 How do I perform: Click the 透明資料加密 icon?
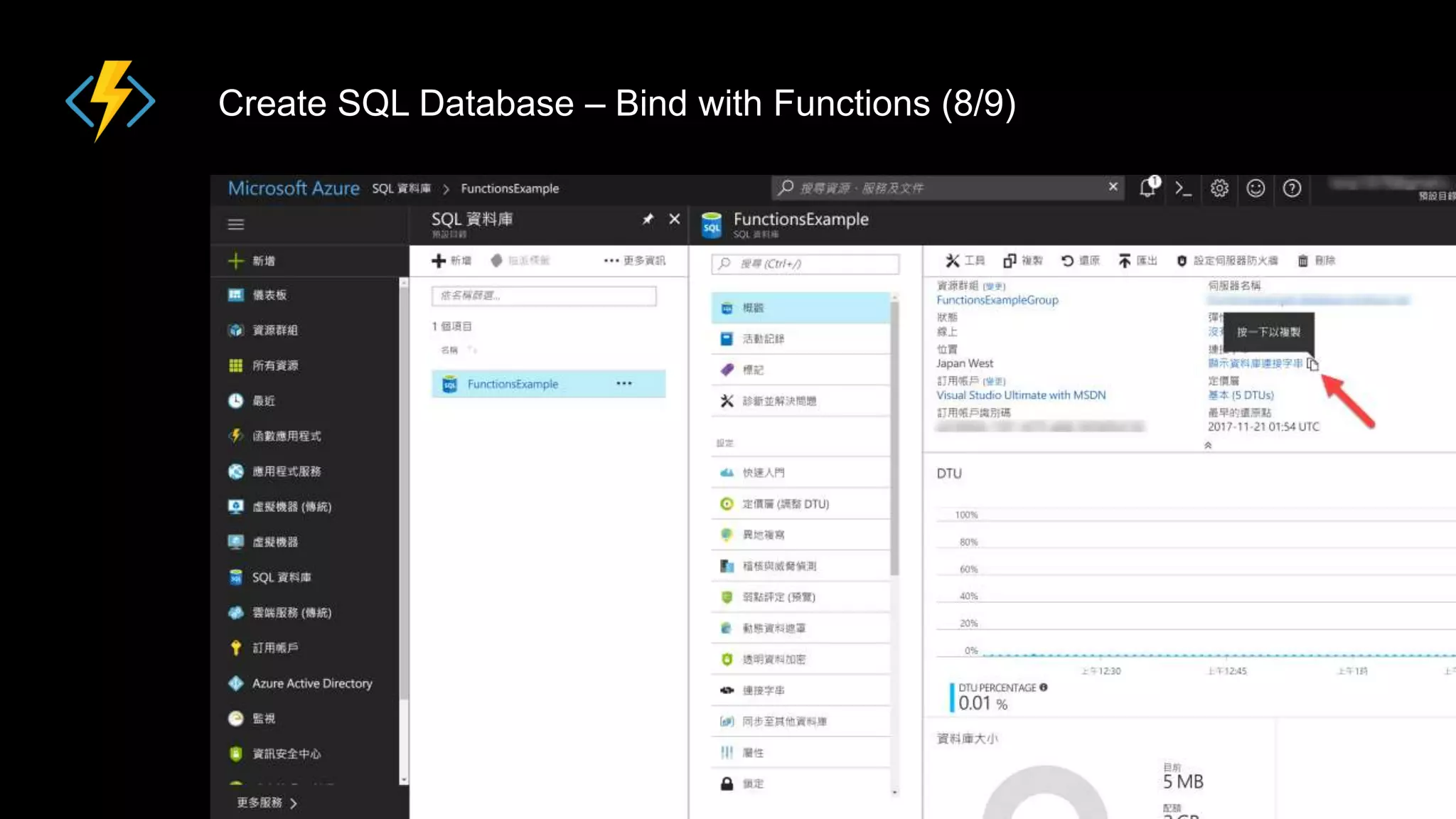727,659
